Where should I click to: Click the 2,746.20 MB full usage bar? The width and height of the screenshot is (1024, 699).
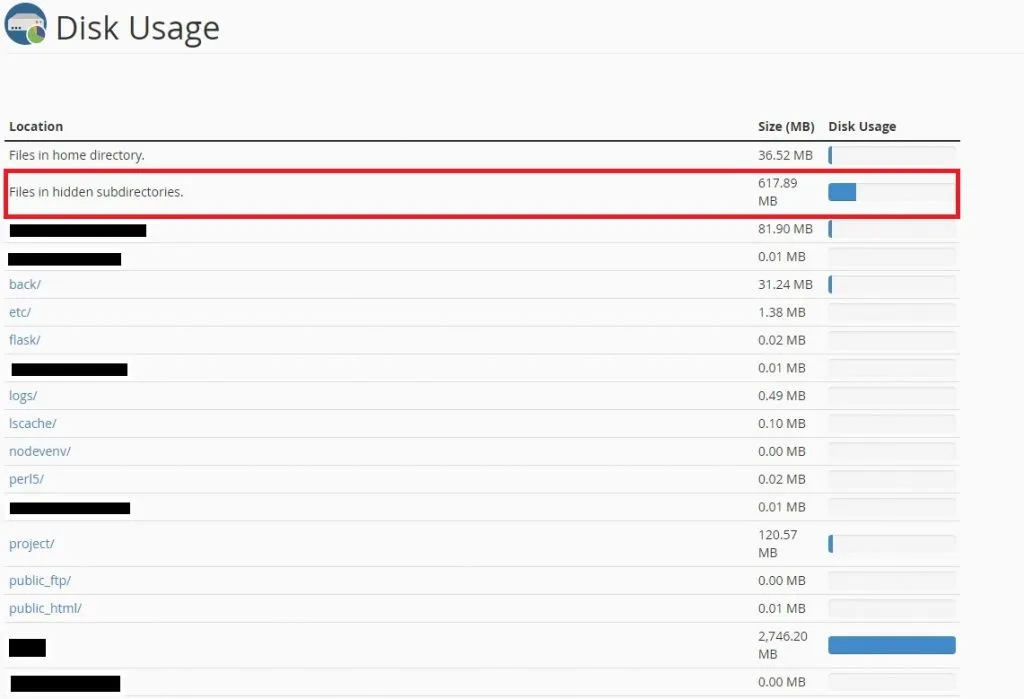click(x=891, y=645)
